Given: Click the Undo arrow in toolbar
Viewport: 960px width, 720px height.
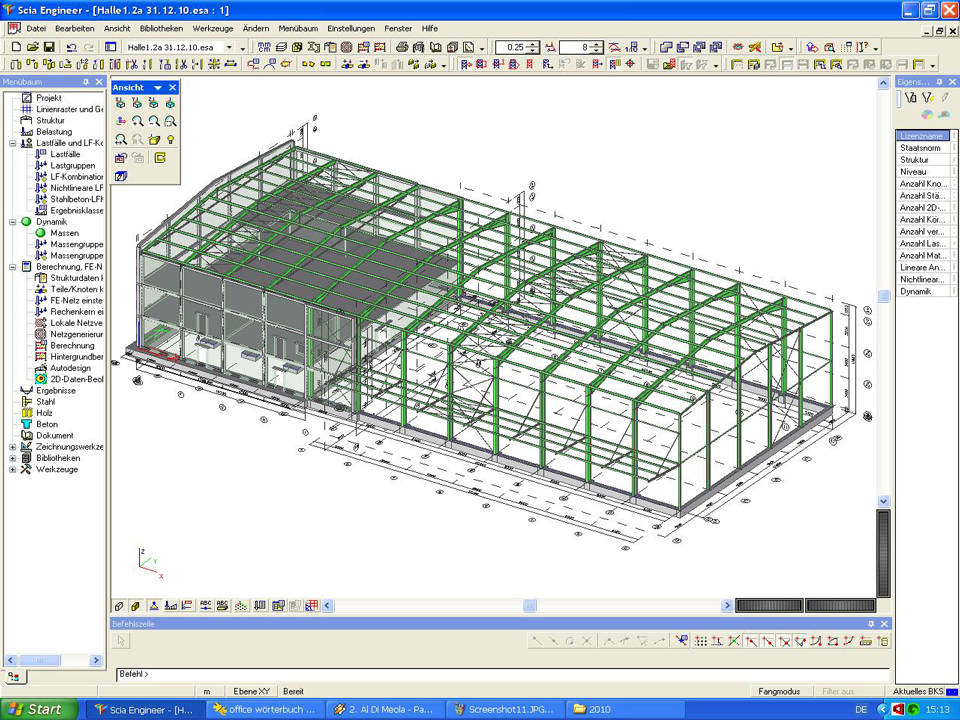Looking at the screenshot, I should click(71, 47).
